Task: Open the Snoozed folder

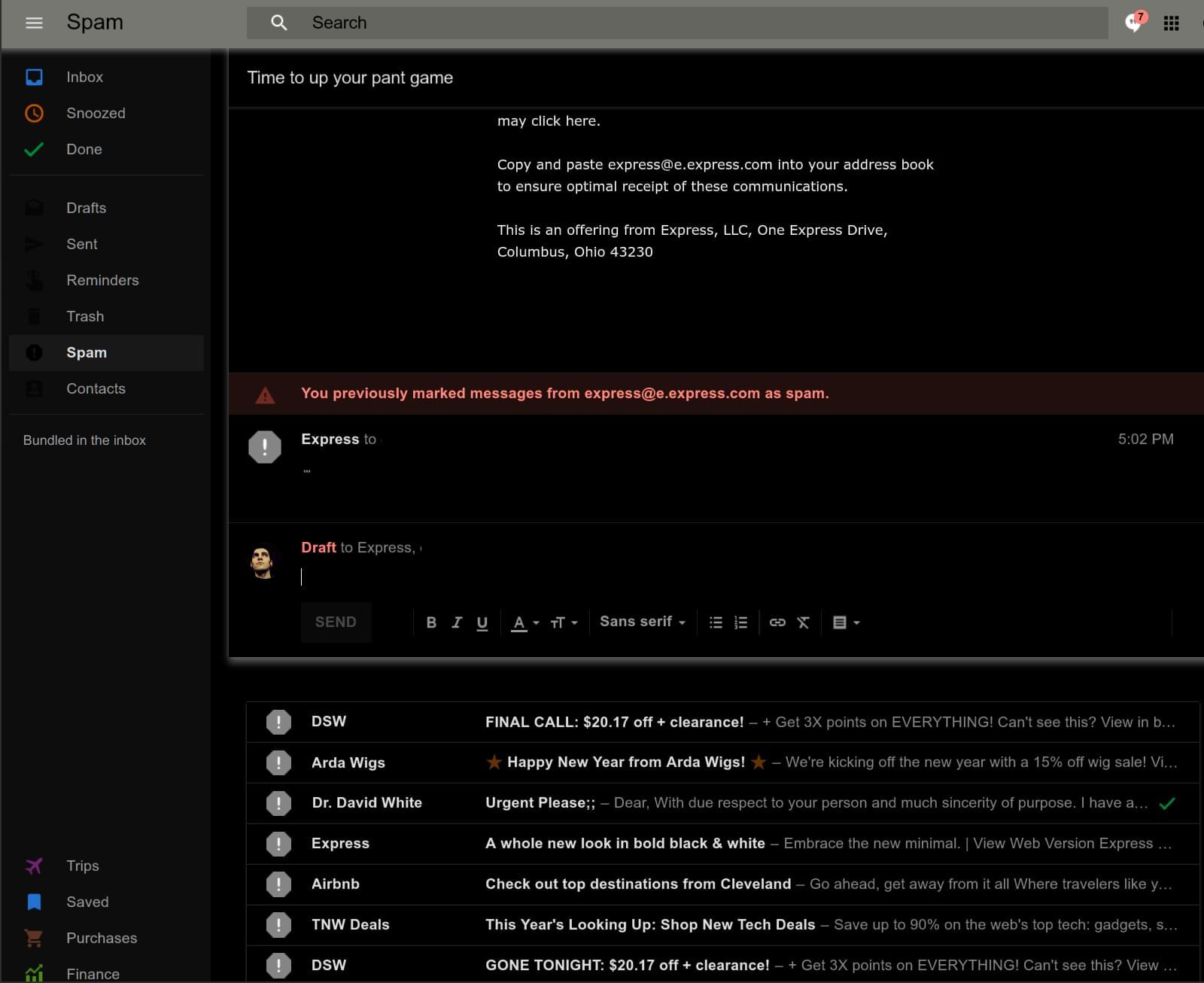Action: pyautogui.click(x=96, y=113)
